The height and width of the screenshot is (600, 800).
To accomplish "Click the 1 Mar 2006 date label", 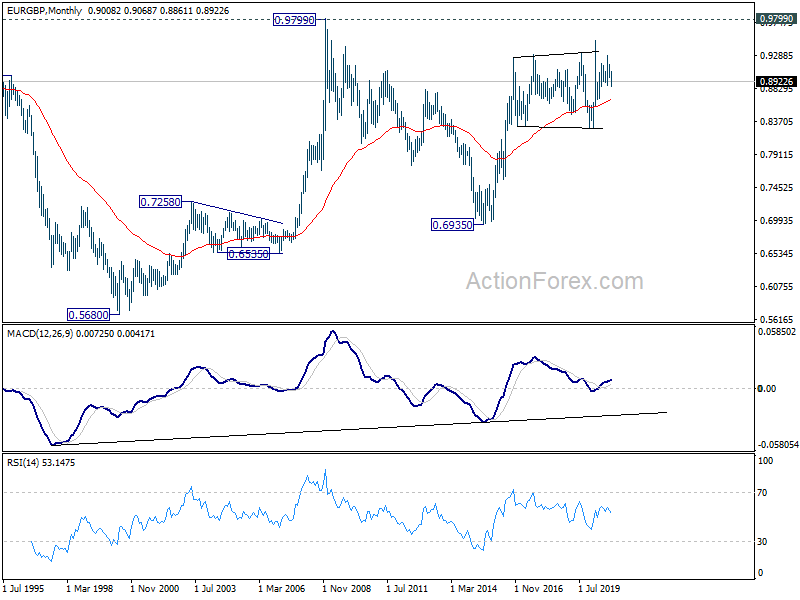I will tap(282, 588).
